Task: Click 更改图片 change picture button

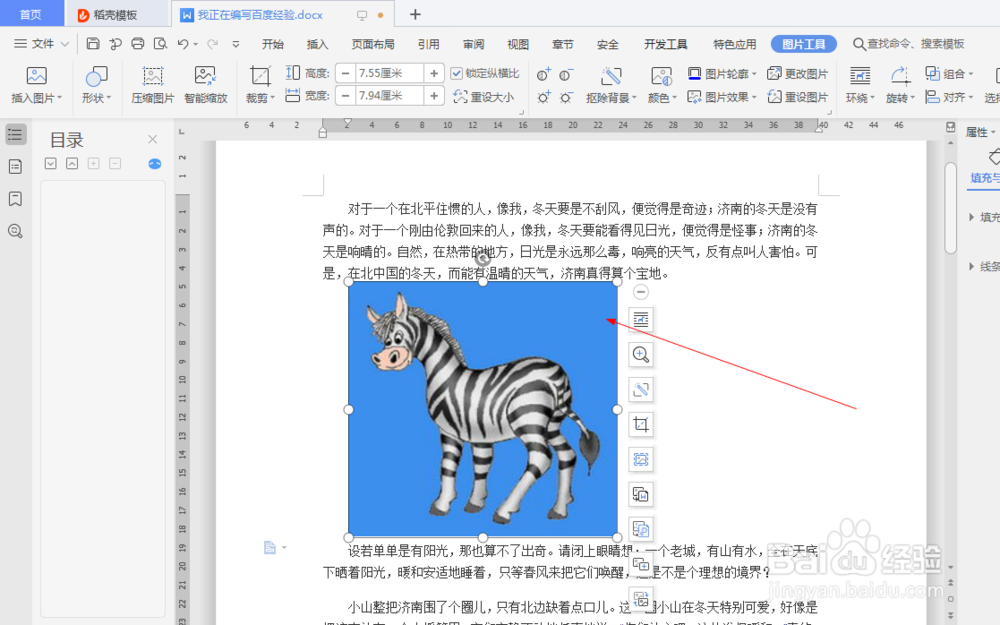Action: (x=798, y=74)
